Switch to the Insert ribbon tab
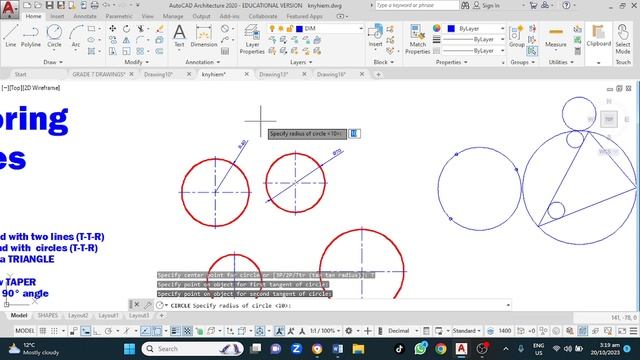Screen dimensions: 640x360 click(57, 16)
